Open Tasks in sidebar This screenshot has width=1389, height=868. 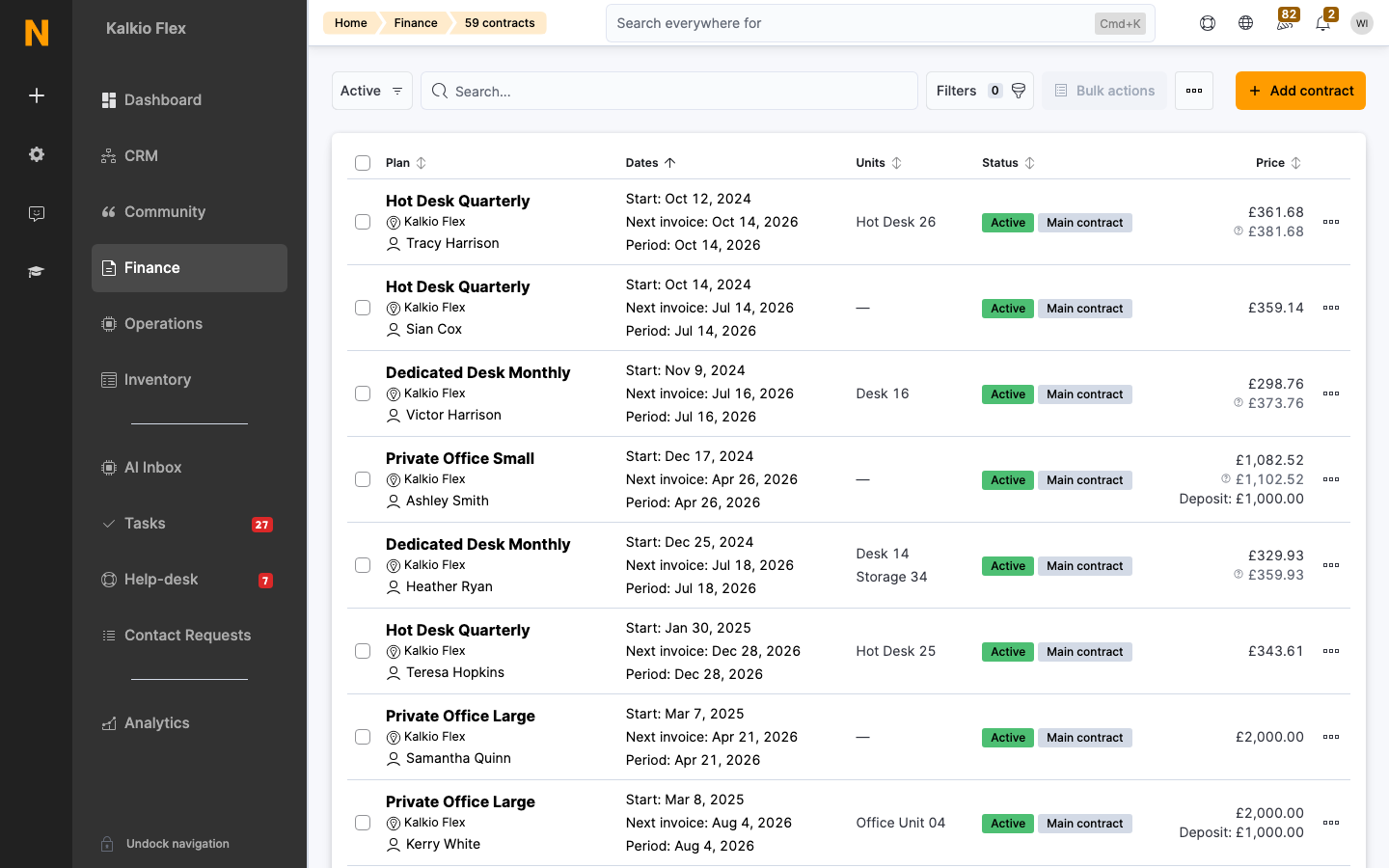(x=189, y=524)
